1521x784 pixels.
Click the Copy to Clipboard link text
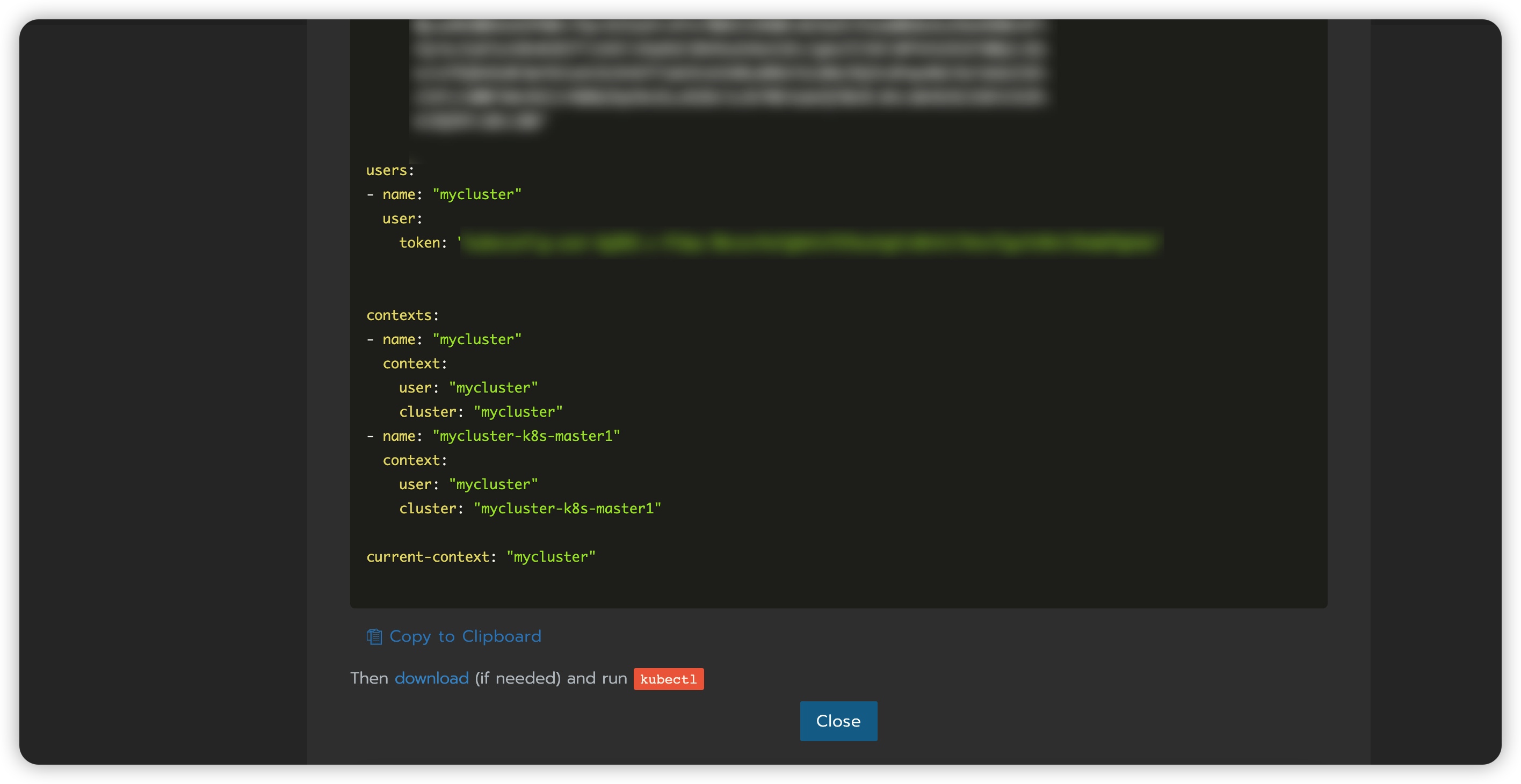click(x=465, y=636)
